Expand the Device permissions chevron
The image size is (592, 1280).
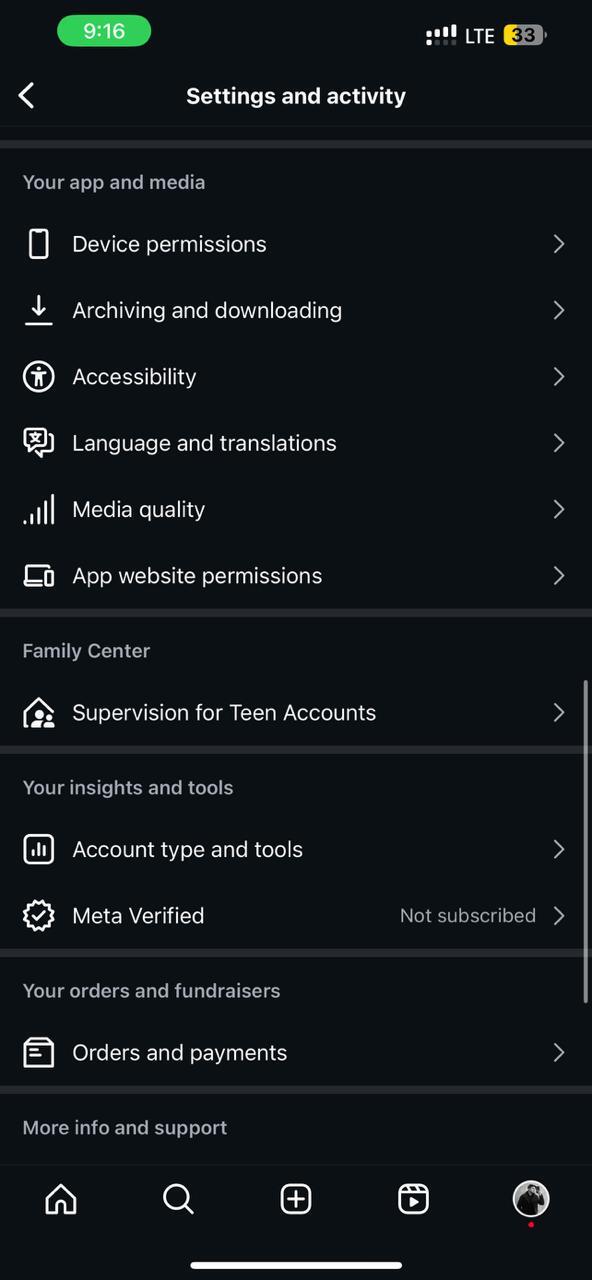click(x=558, y=243)
